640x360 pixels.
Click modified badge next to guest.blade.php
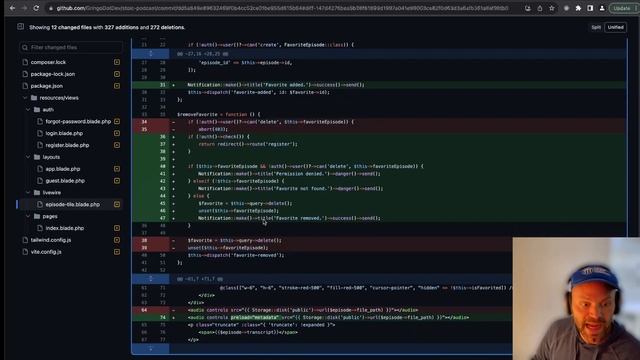[x=117, y=180]
